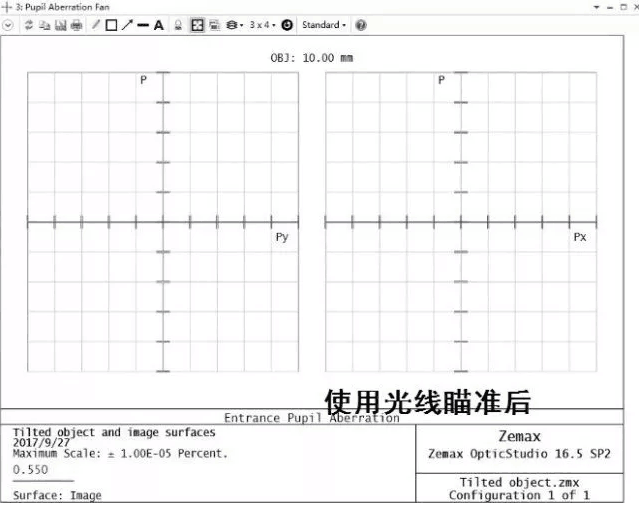Open the help question mark icon
The height and width of the screenshot is (510, 643).
[x=360, y=25]
